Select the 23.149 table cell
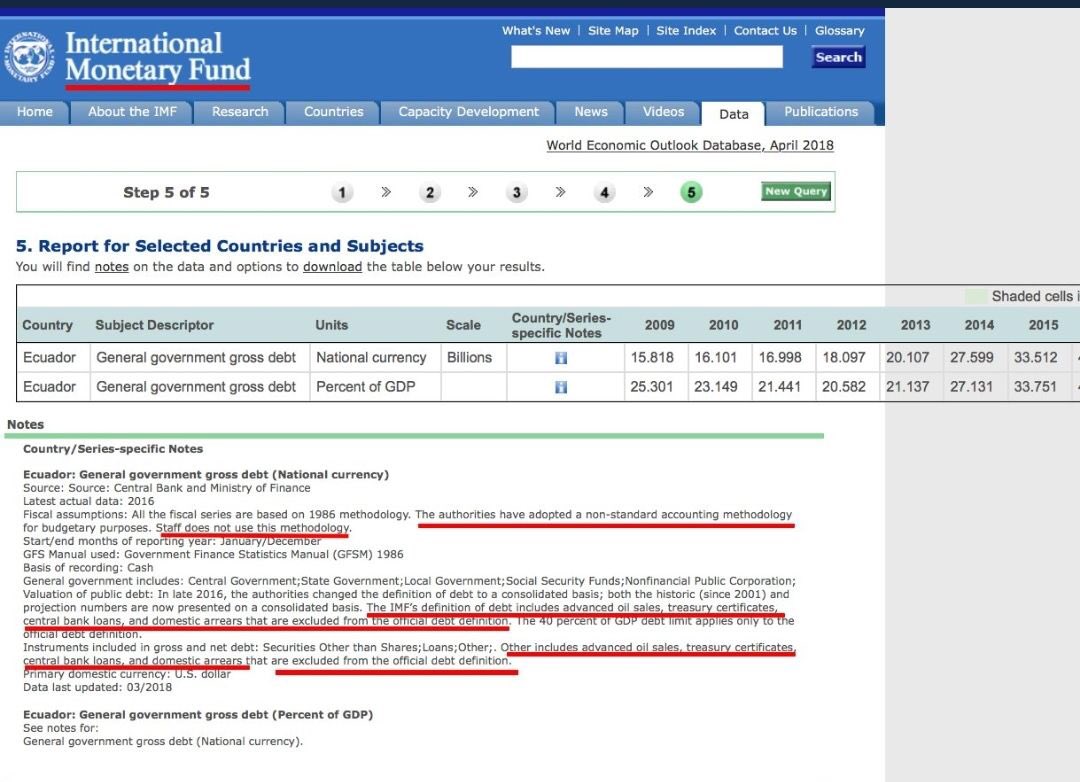Image resolution: width=1080 pixels, height=782 pixels. 716,387
